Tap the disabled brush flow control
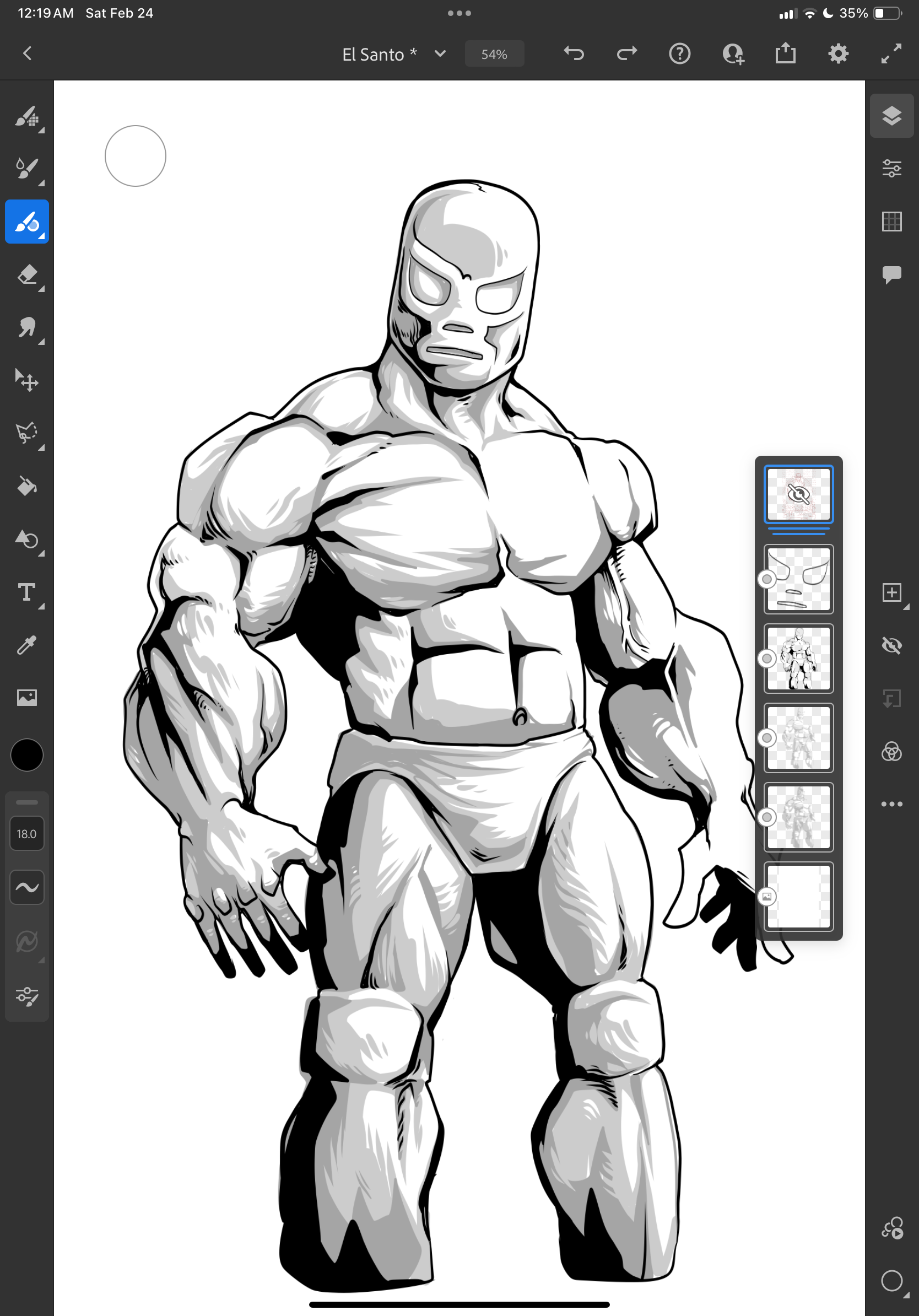This screenshot has height=1316, width=919. click(x=27, y=942)
